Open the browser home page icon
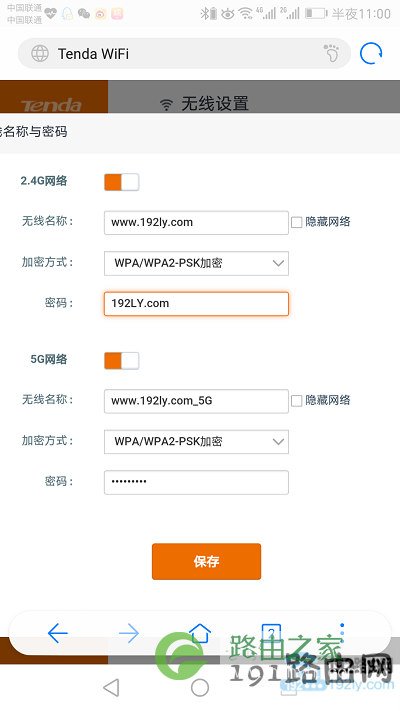400x711 pixels. pos(200,633)
